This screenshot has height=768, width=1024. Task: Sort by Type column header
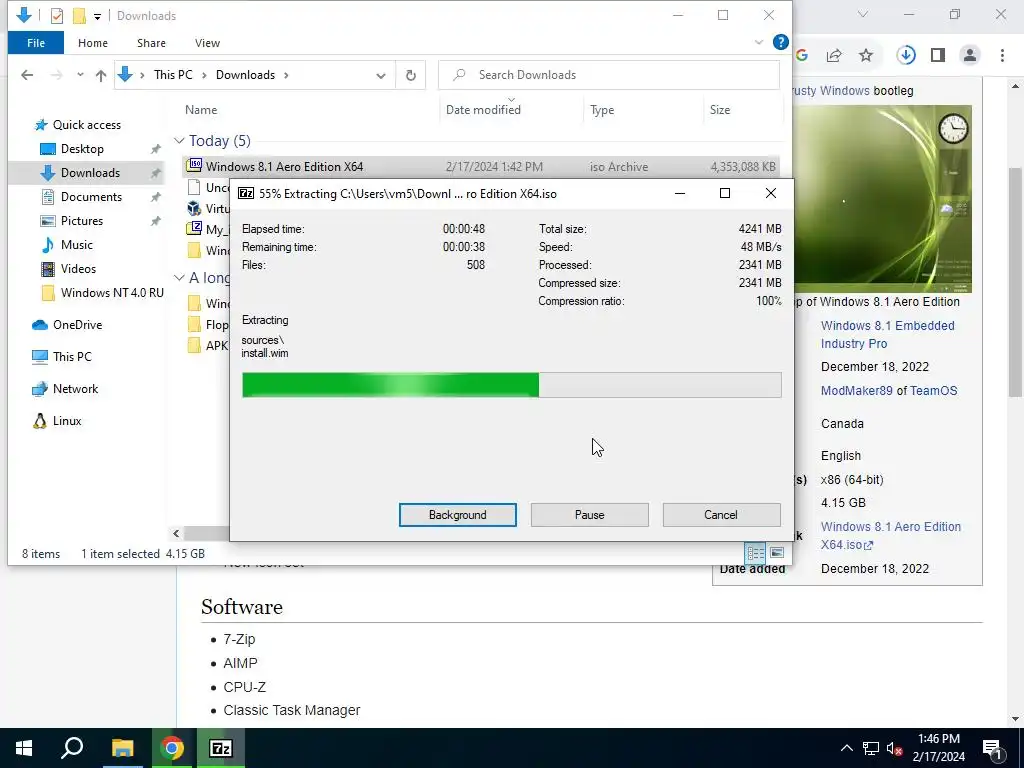click(601, 110)
